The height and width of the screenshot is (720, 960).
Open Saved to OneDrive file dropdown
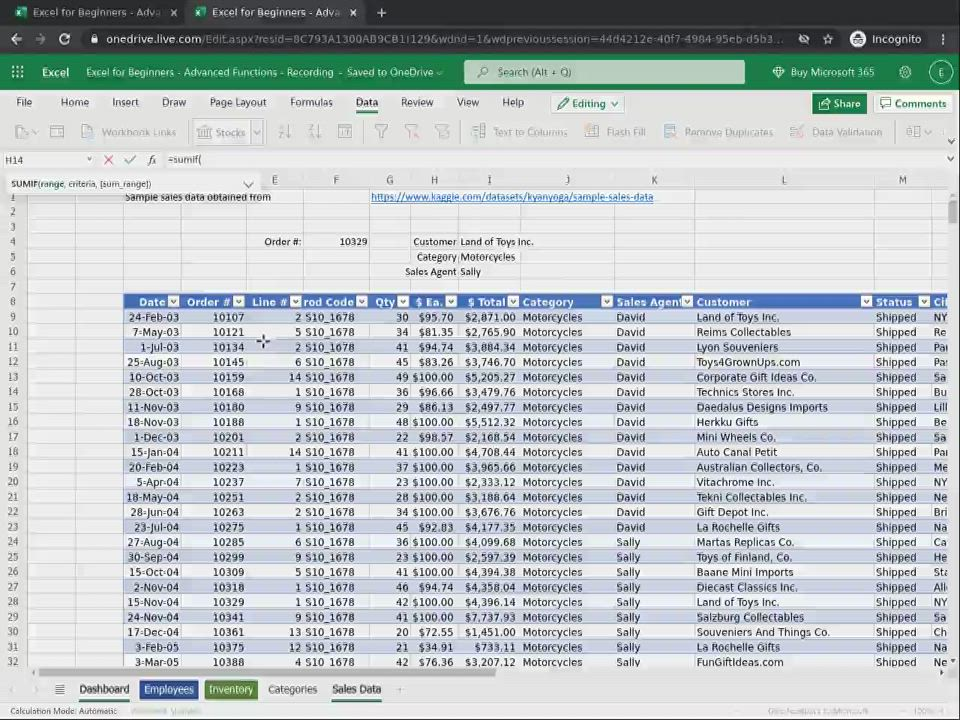[x=394, y=72]
